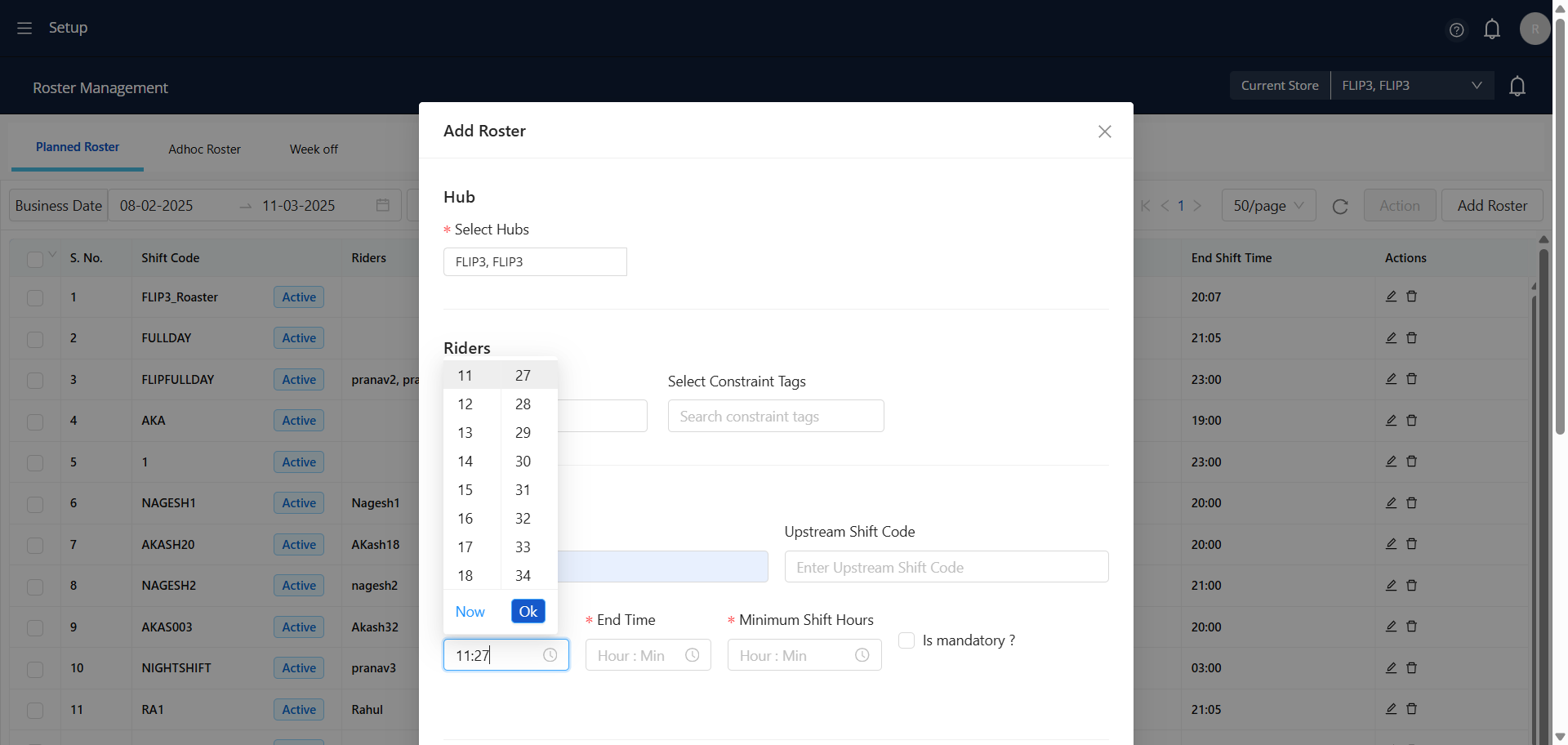Screen dimensions: 1568x745
Task: Select checkbox for row 10 NIGHTSHIFT
Action: pyautogui.click(x=35, y=669)
